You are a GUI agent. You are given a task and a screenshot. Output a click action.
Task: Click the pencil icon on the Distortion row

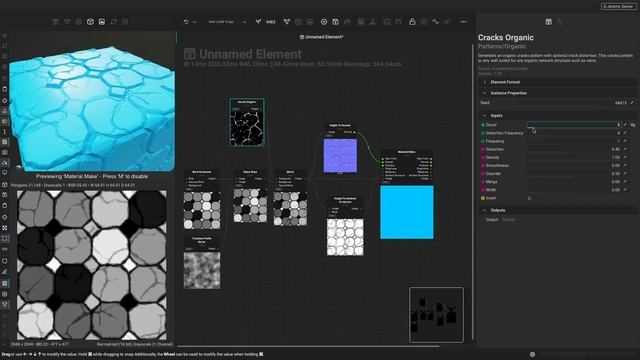click(x=625, y=149)
